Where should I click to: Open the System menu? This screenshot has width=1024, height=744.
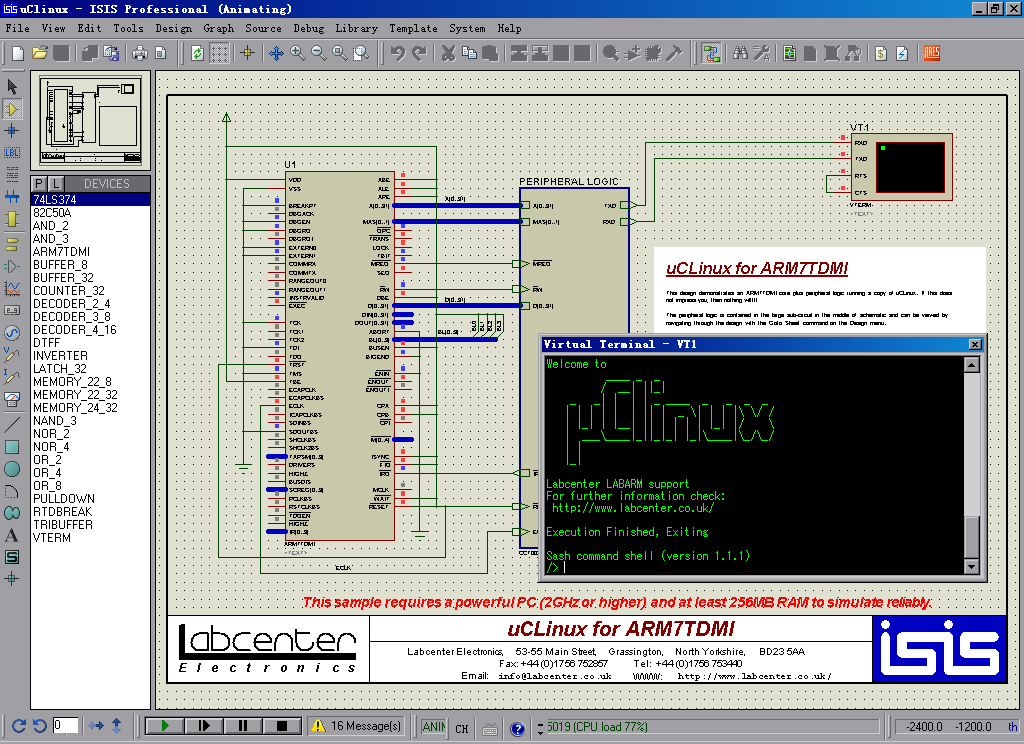tap(467, 28)
